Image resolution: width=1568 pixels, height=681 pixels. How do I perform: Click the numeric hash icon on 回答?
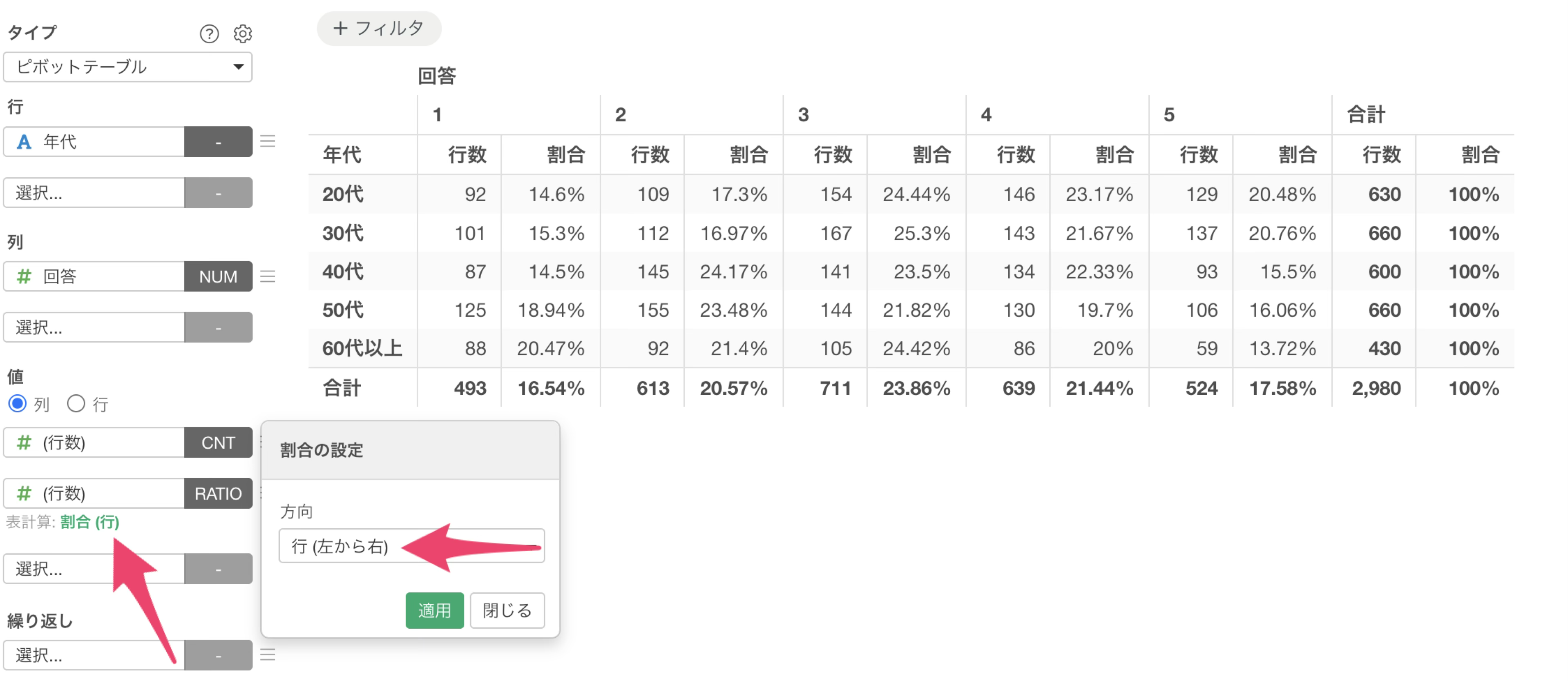24,277
